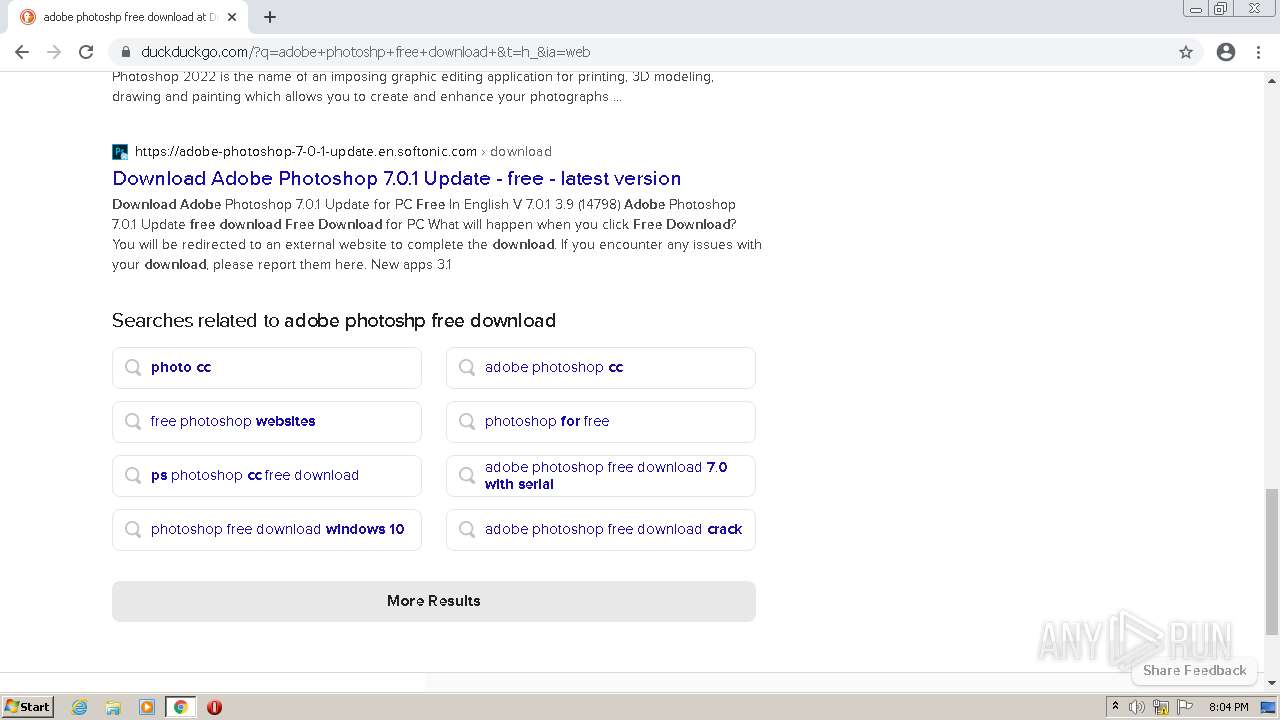The width and height of the screenshot is (1280, 720).
Task: Open a new tab with the plus button
Action: point(270,17)
